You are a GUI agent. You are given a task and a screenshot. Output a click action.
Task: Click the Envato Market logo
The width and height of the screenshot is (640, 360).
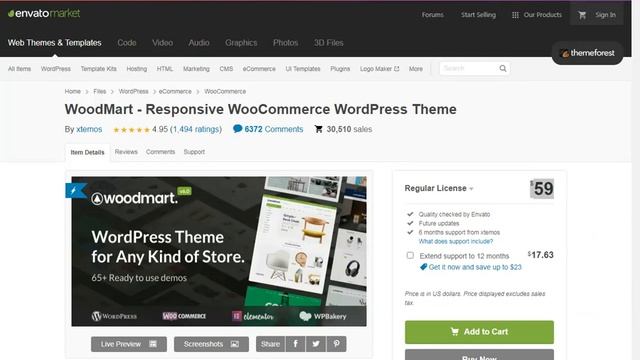(x=44, y=13)
